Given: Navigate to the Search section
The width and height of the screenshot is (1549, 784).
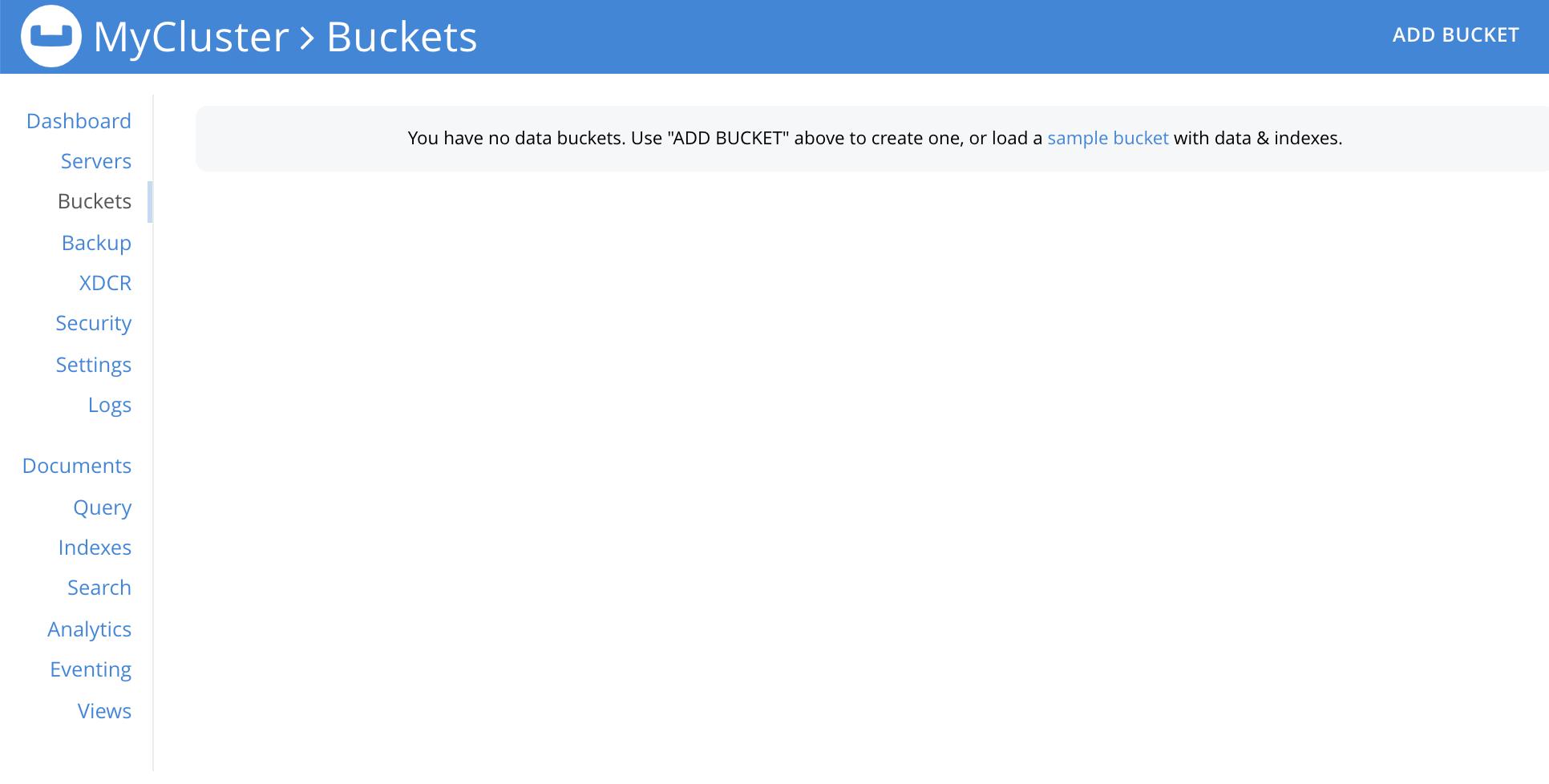Looking at the screenshot, I should tap(99, 588).
